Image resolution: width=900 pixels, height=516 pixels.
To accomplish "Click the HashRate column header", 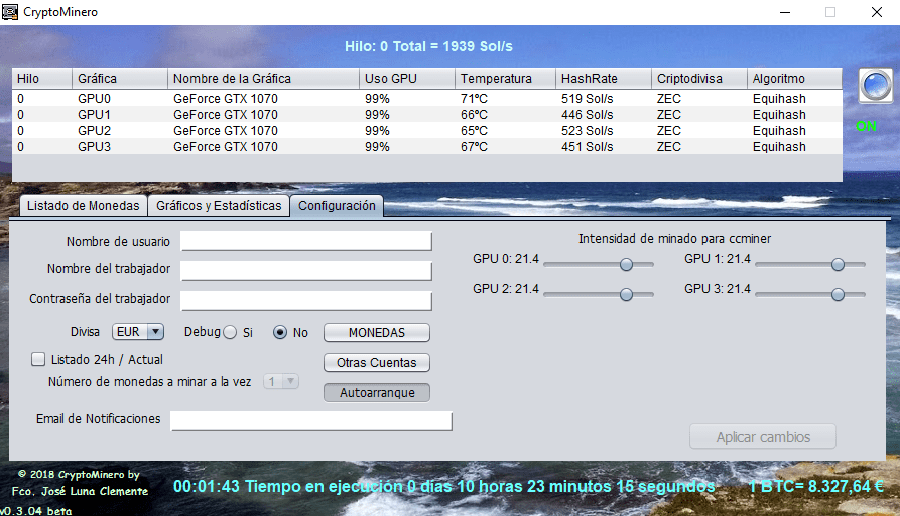I will click(603, 79).
